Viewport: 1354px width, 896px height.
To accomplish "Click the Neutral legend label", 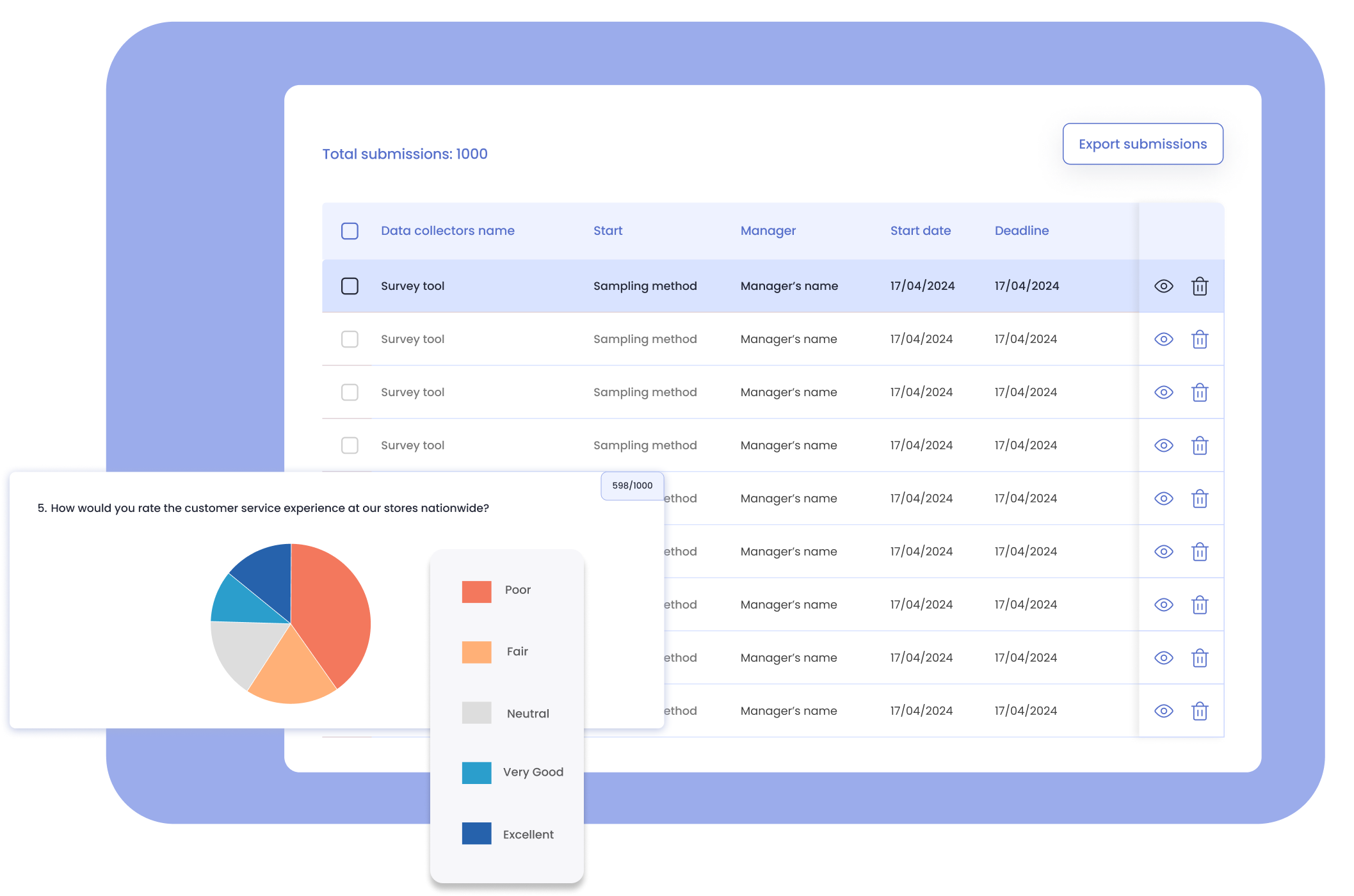I will (x=528, y=714).
